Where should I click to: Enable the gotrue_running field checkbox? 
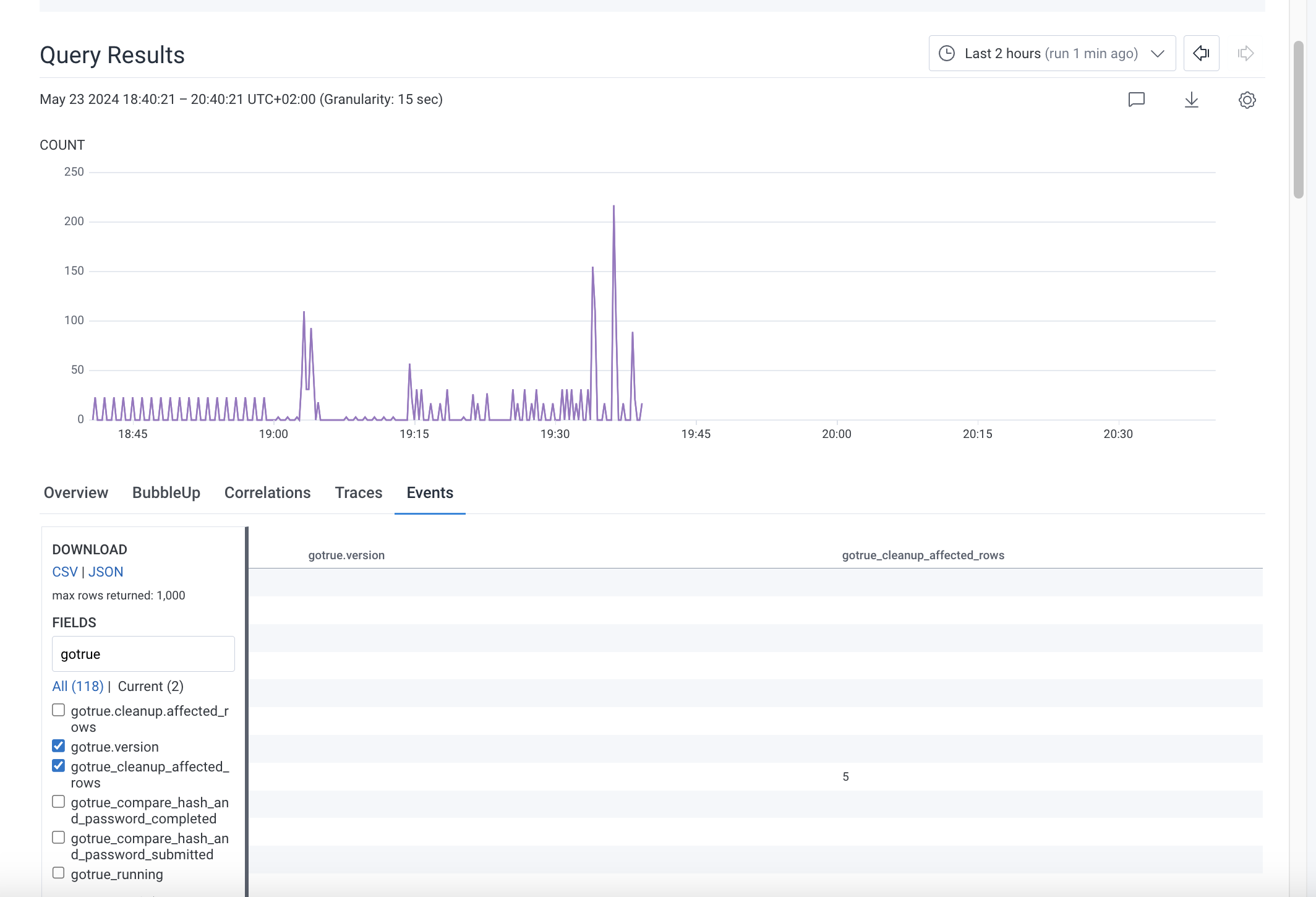(x=59, y=873)
